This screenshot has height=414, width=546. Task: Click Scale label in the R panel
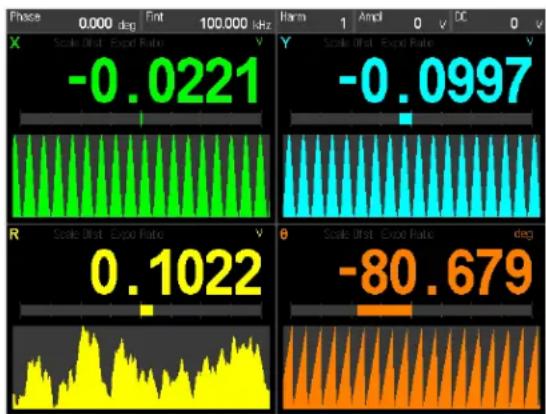(x=66, y=234)
